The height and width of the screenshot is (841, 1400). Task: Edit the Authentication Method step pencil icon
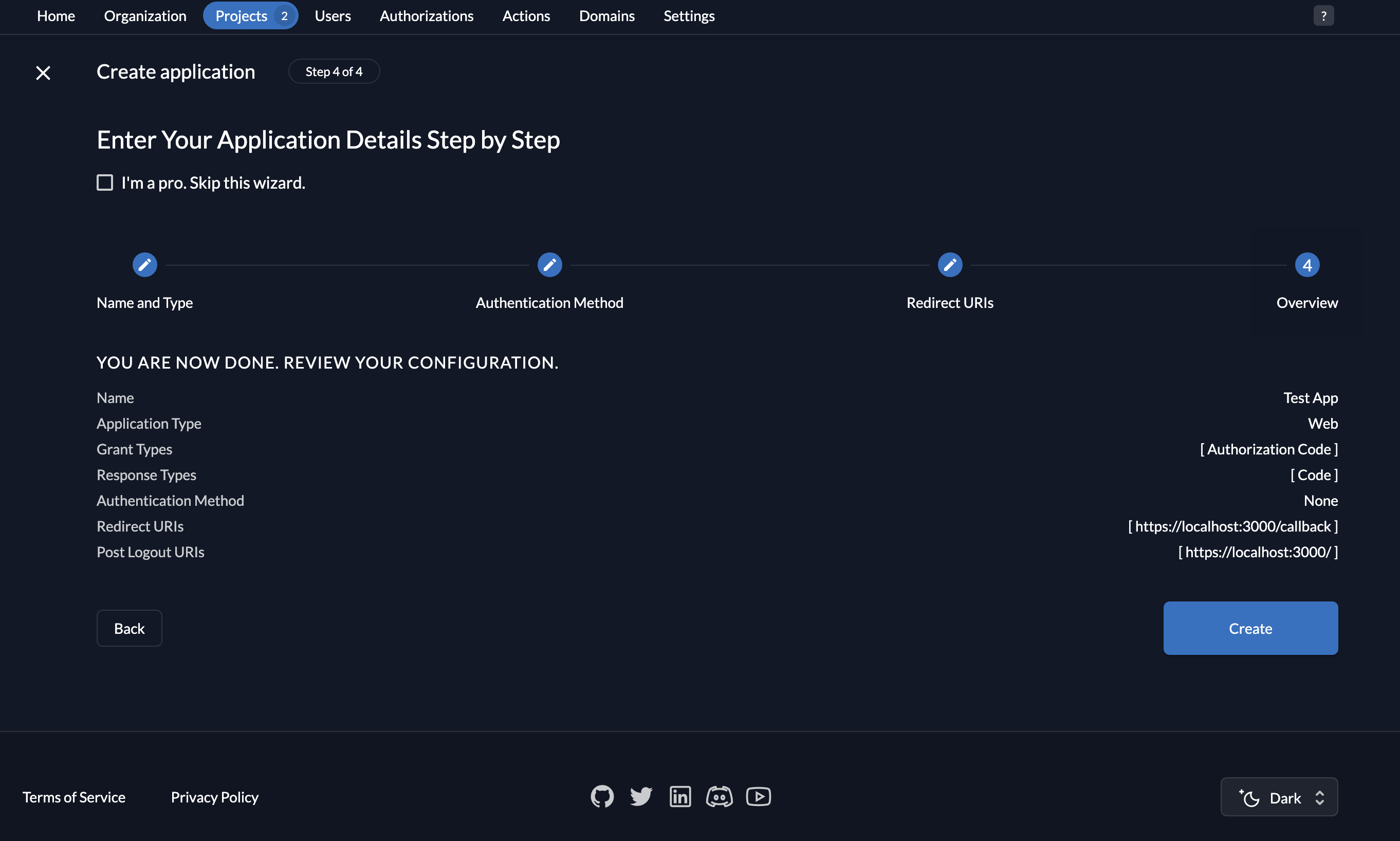tap(549, 264)
